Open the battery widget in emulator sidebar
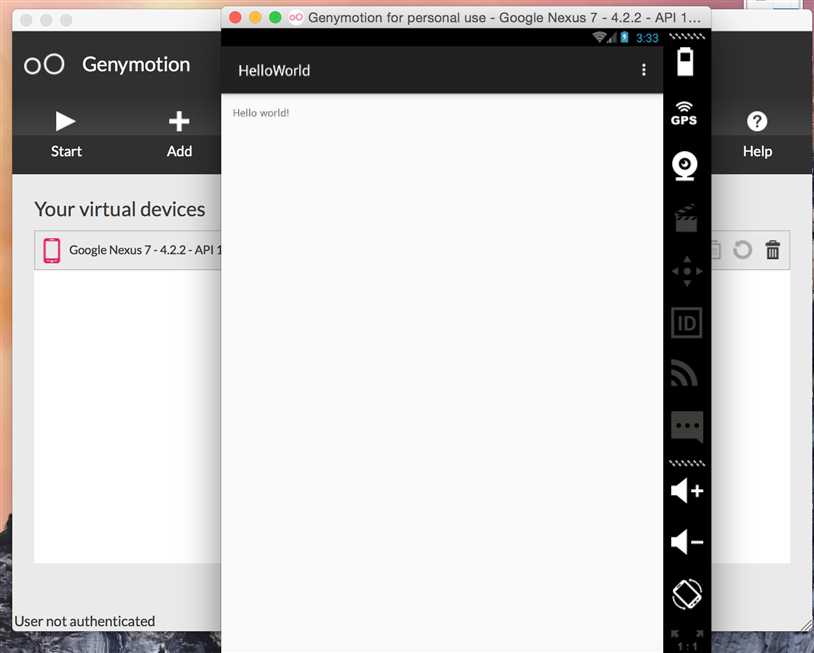The image size is (814, 653). point(685,62)
